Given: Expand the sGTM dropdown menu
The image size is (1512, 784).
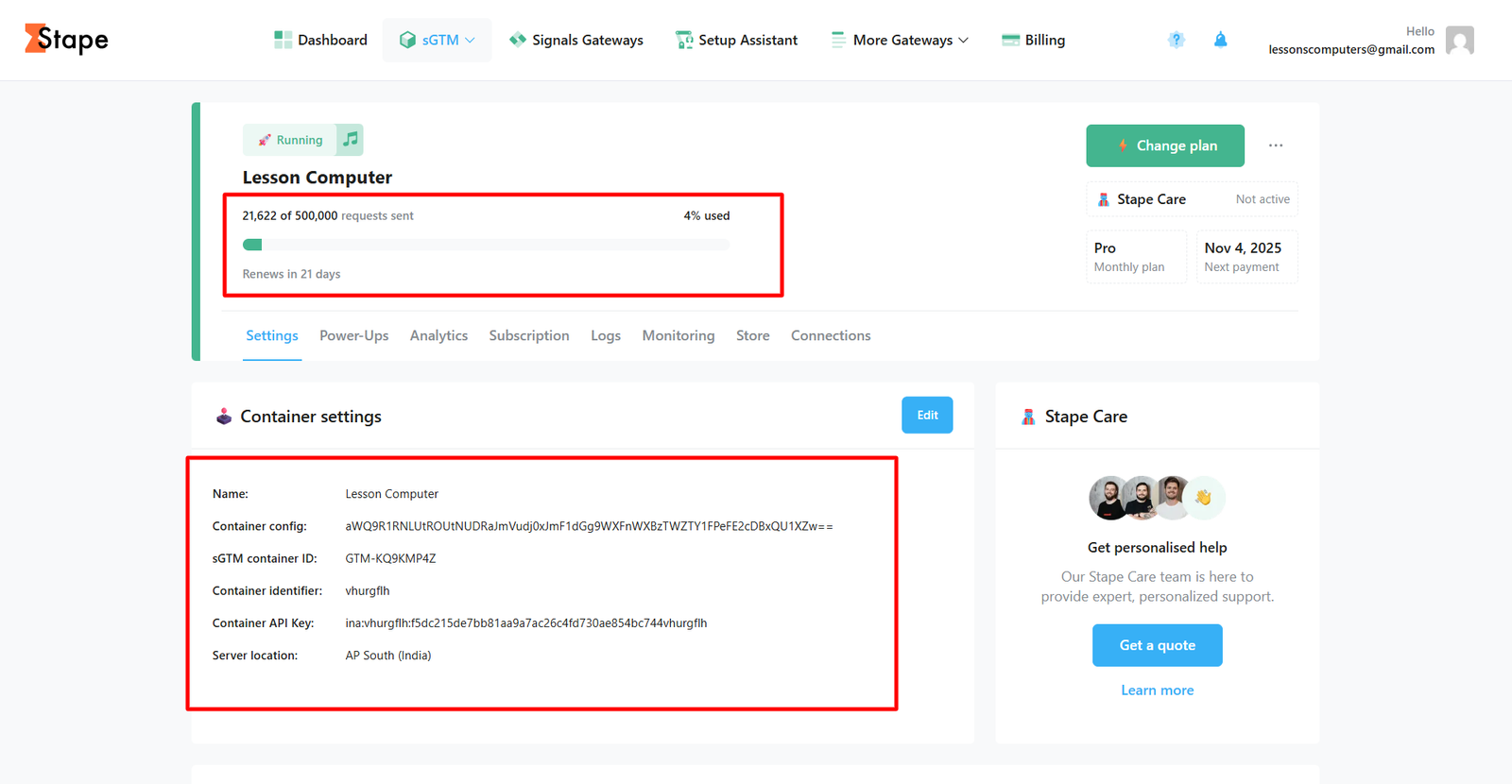Looking at the screenshot, I should 437,40.
